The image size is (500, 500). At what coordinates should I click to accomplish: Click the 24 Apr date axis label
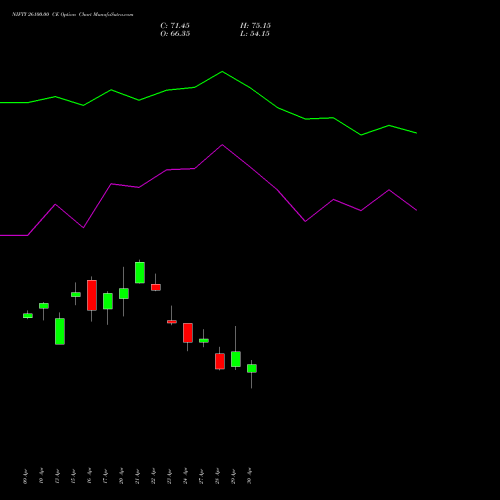point(186,477)
